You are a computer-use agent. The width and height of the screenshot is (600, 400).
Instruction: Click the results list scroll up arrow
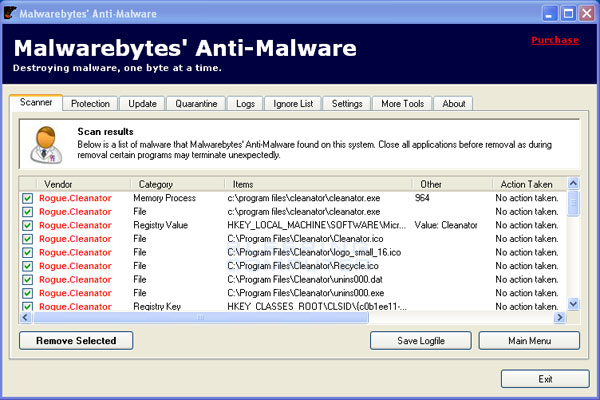coord(573,183)
